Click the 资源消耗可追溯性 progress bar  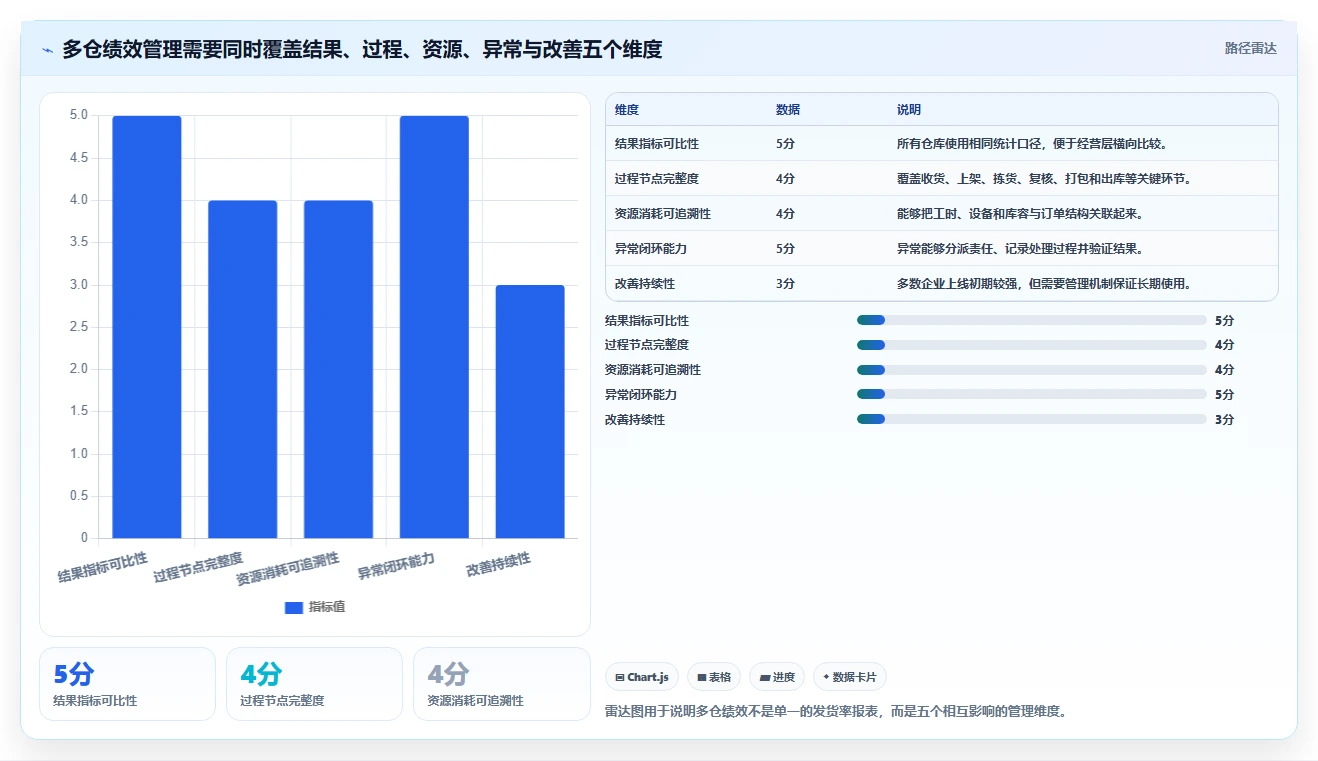coord(1032,370)
